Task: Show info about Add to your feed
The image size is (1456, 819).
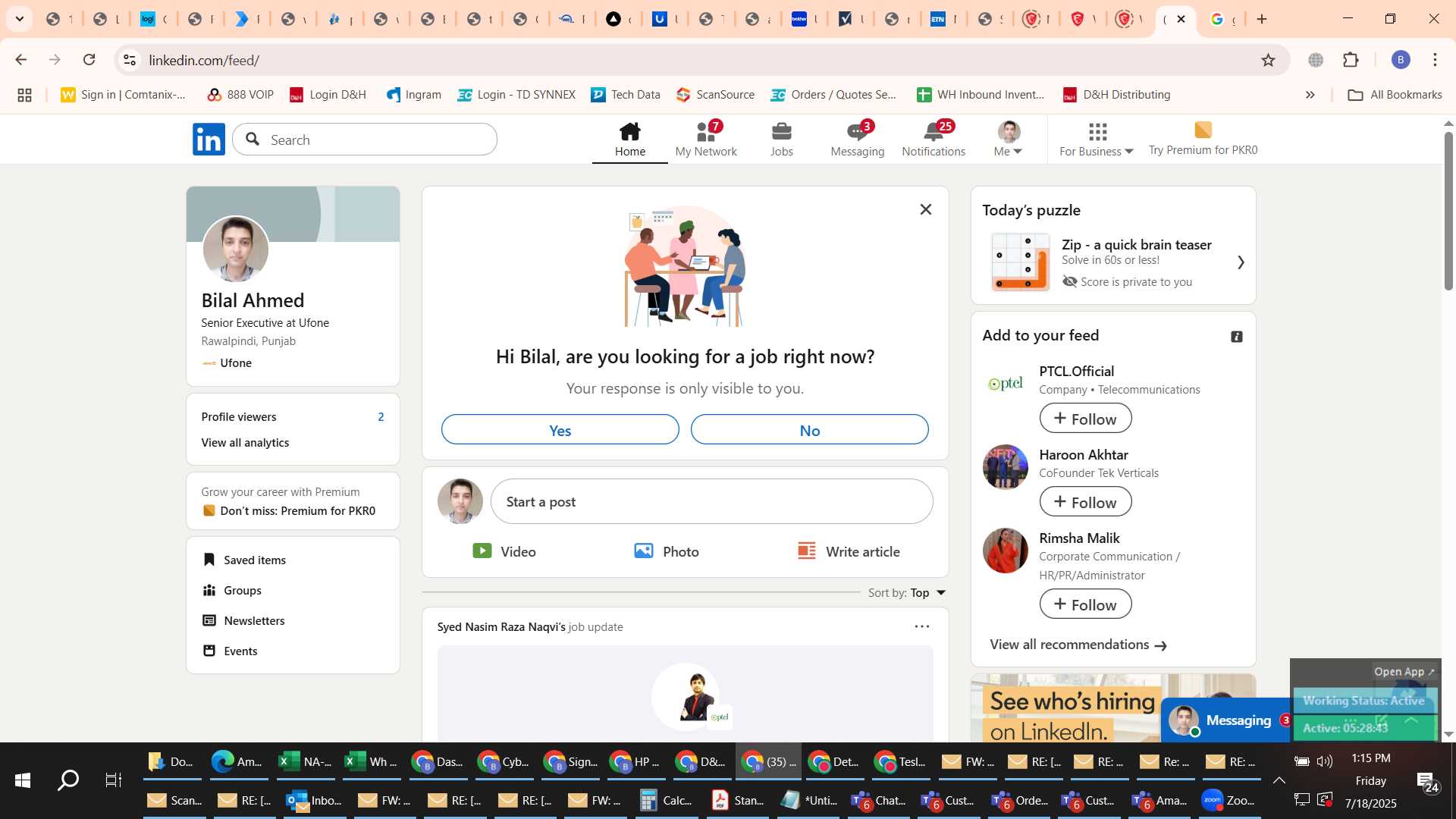Action: click(1237, 337)
